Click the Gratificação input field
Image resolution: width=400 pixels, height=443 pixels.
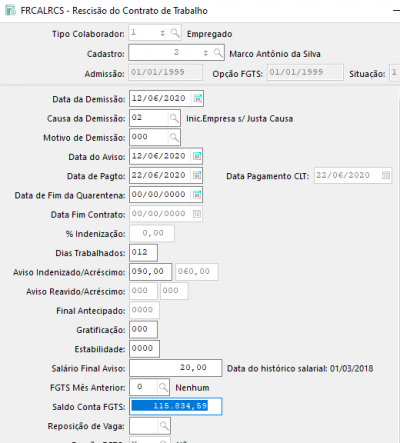pyautogui.click(x=143, y=330)
